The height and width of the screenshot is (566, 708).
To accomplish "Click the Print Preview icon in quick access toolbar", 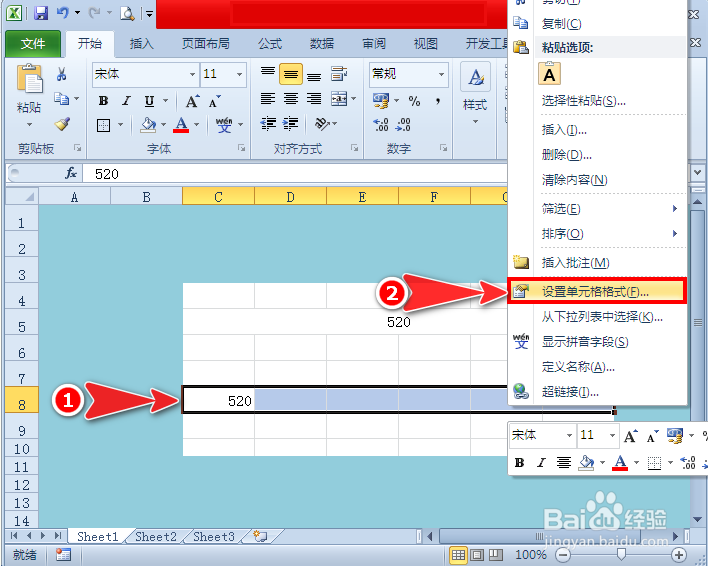I will [127, 14].
